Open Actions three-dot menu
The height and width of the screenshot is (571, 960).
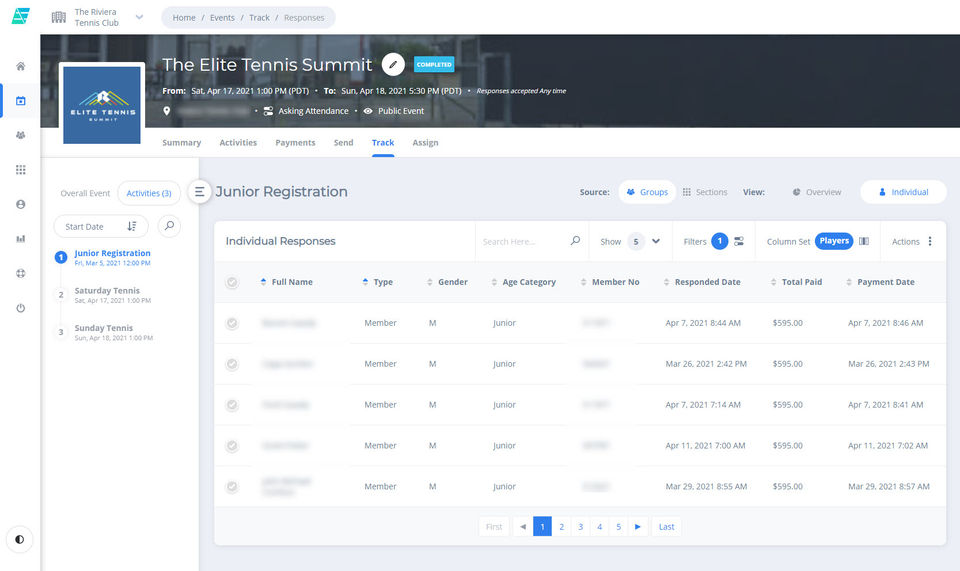(930, 241)
